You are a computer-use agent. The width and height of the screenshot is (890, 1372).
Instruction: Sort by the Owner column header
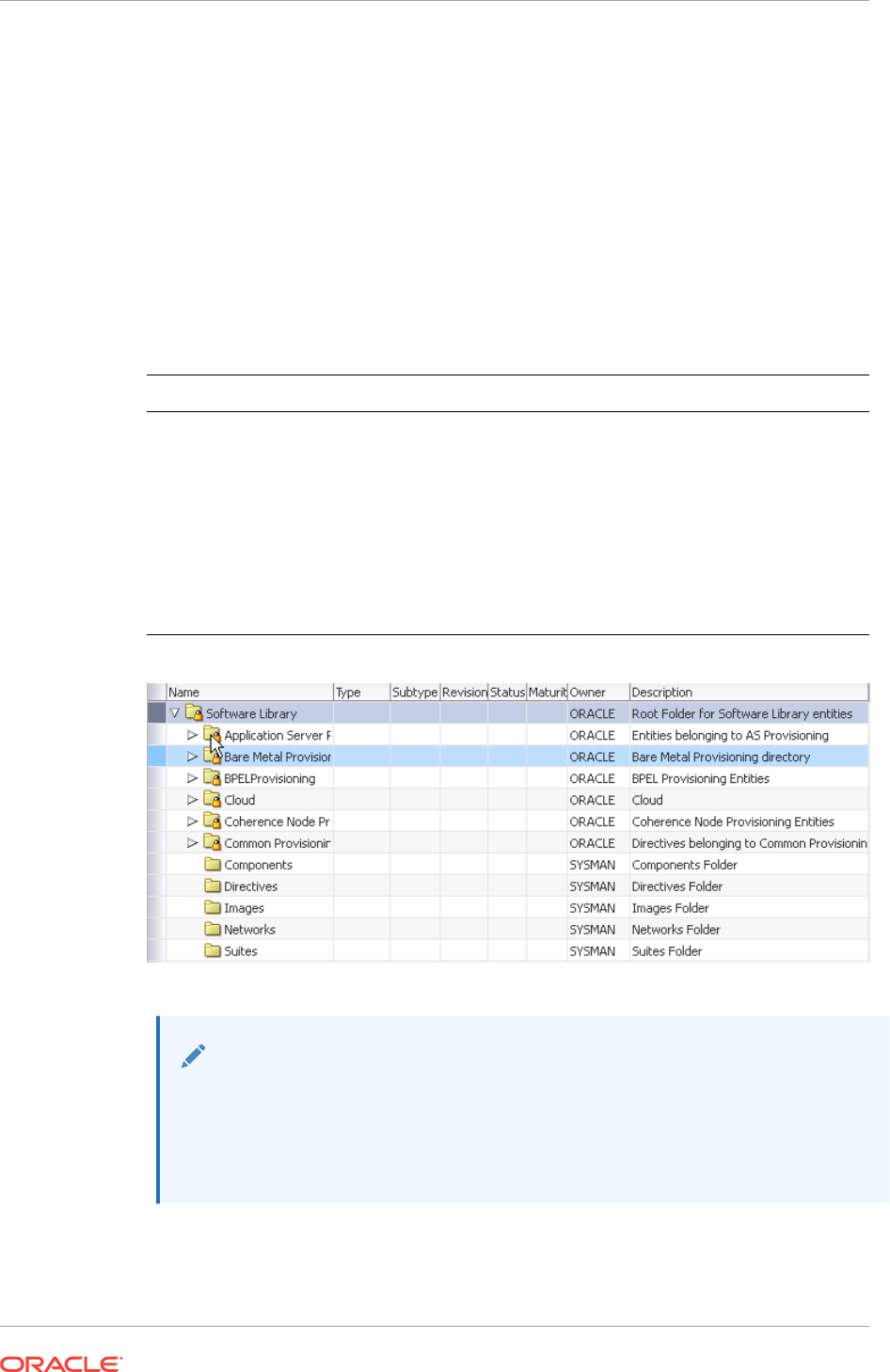coord(598,693)
